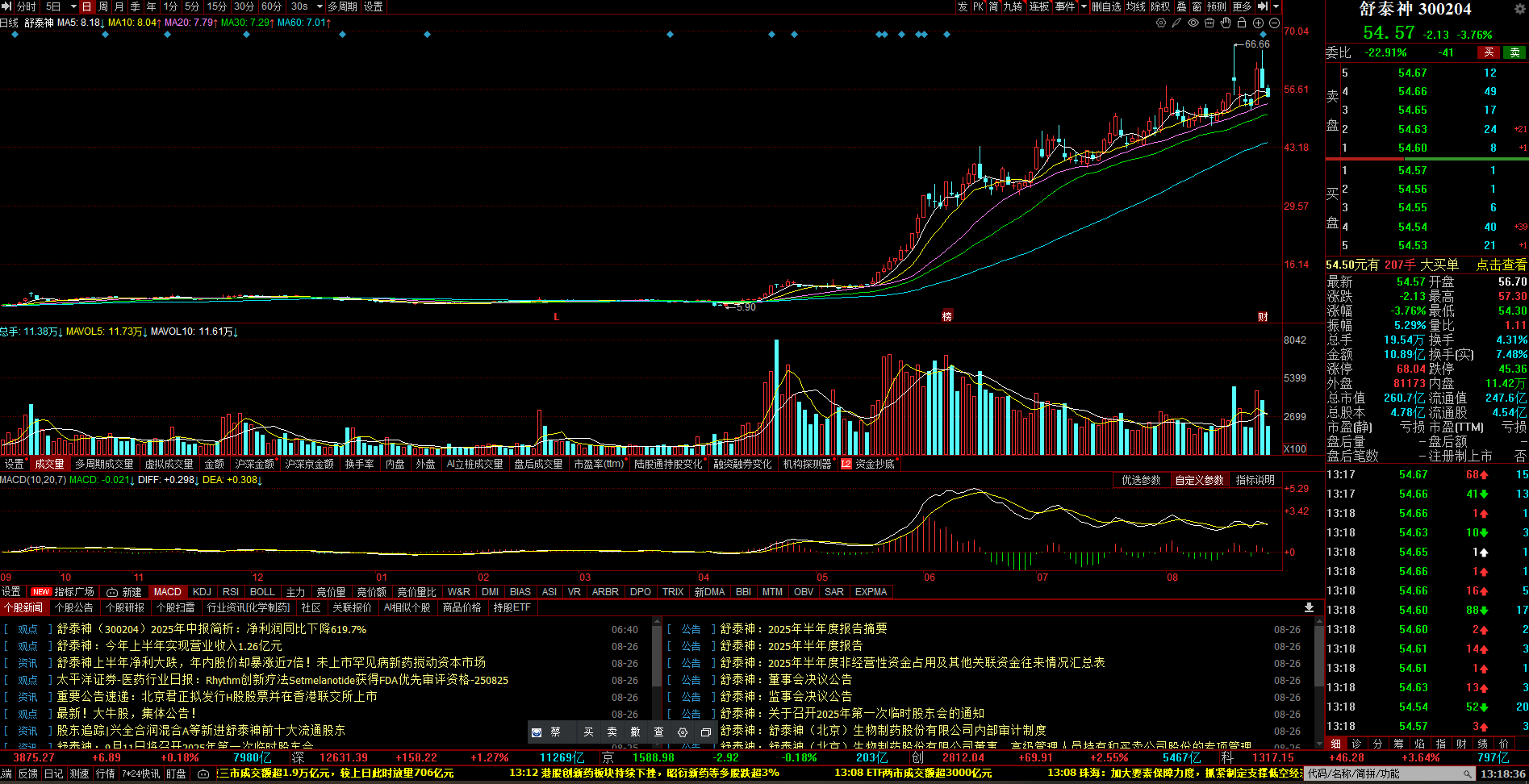Click 查 query on floating trade bar

[658, 732]
